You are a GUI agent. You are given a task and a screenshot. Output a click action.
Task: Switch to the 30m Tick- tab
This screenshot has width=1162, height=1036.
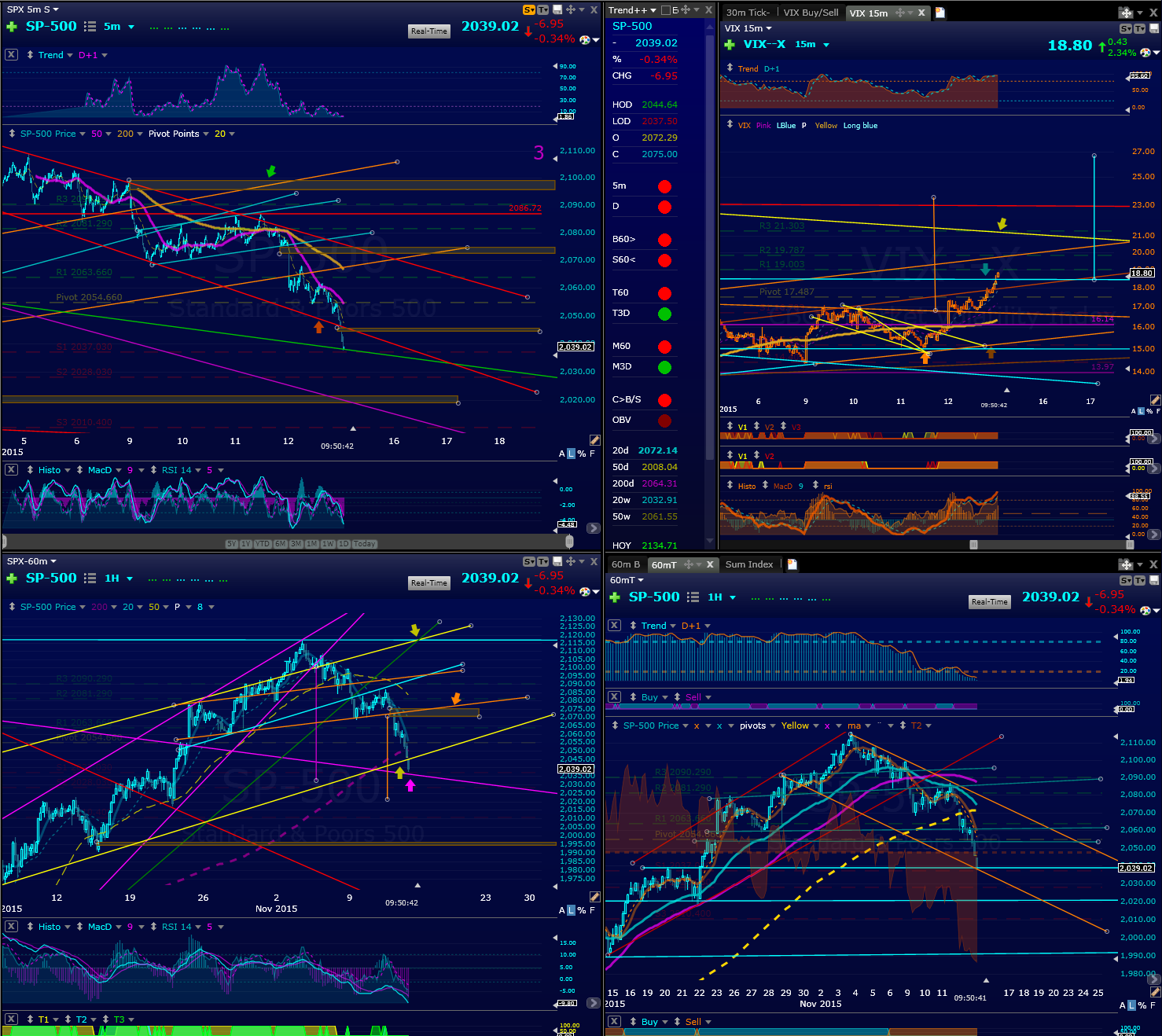point(748,13)
